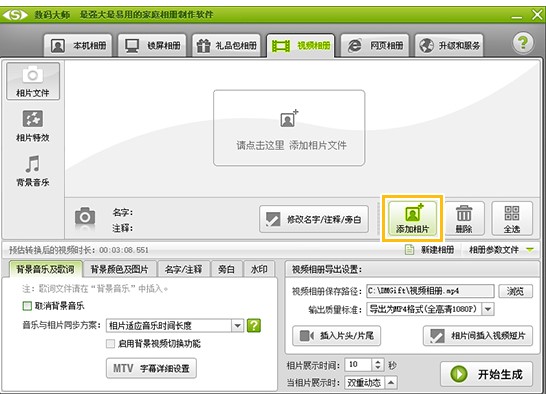Click the green help icon beside sync scheme
The width and height of the screenshot is (546, 394).
pos(254,325)
